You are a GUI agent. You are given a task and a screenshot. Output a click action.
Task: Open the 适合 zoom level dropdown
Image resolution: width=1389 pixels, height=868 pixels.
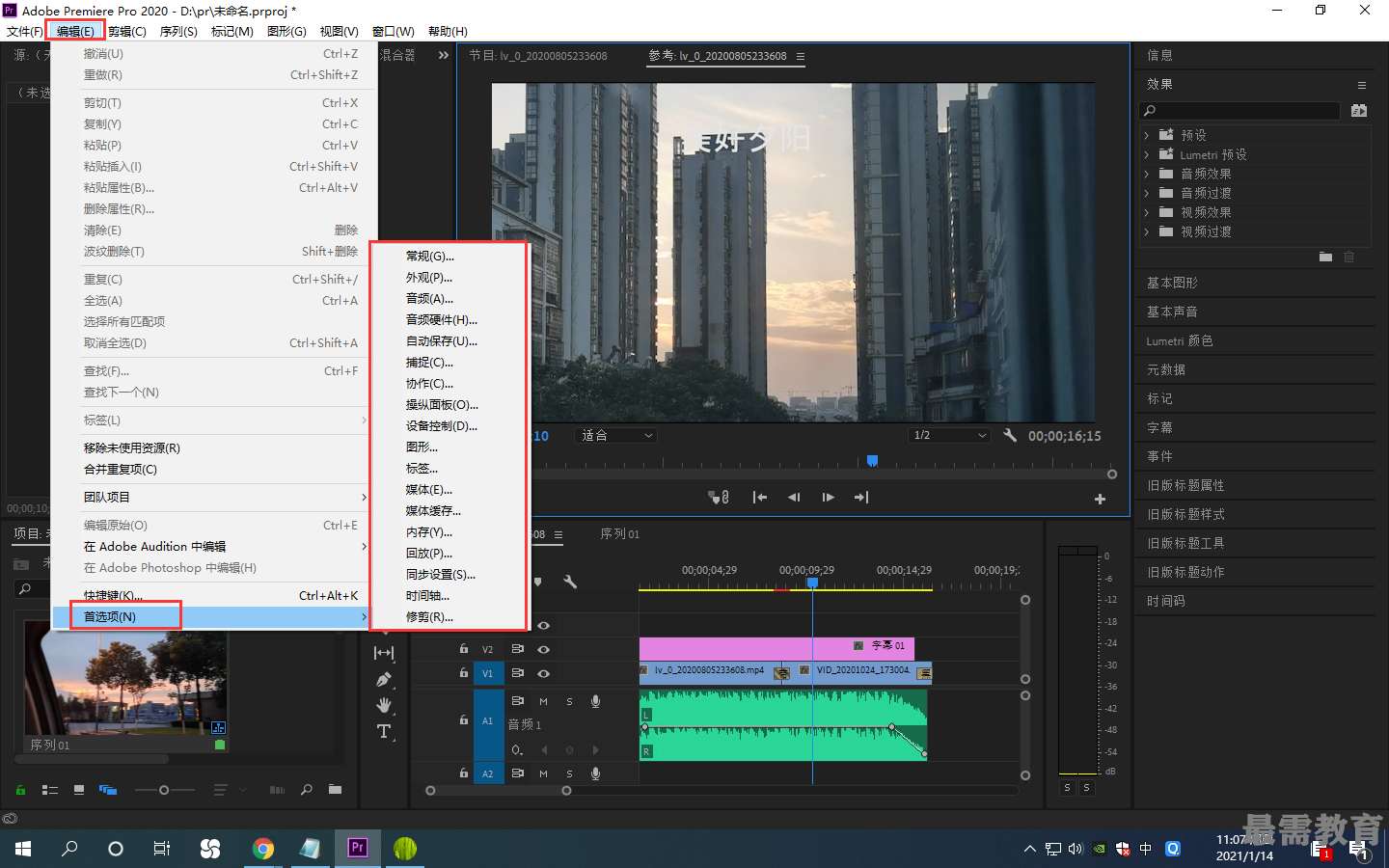pyautogui.click(x=616, y=435)
